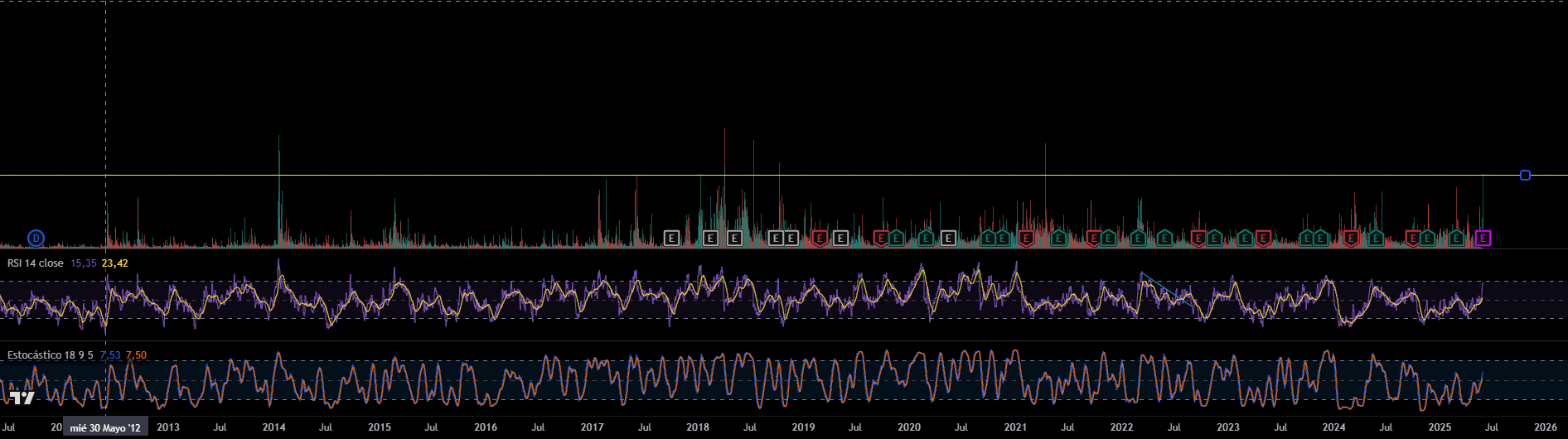The image size is (1568, 439).
Task: Click the 2014 label on time axis
Action: (273, 427)
